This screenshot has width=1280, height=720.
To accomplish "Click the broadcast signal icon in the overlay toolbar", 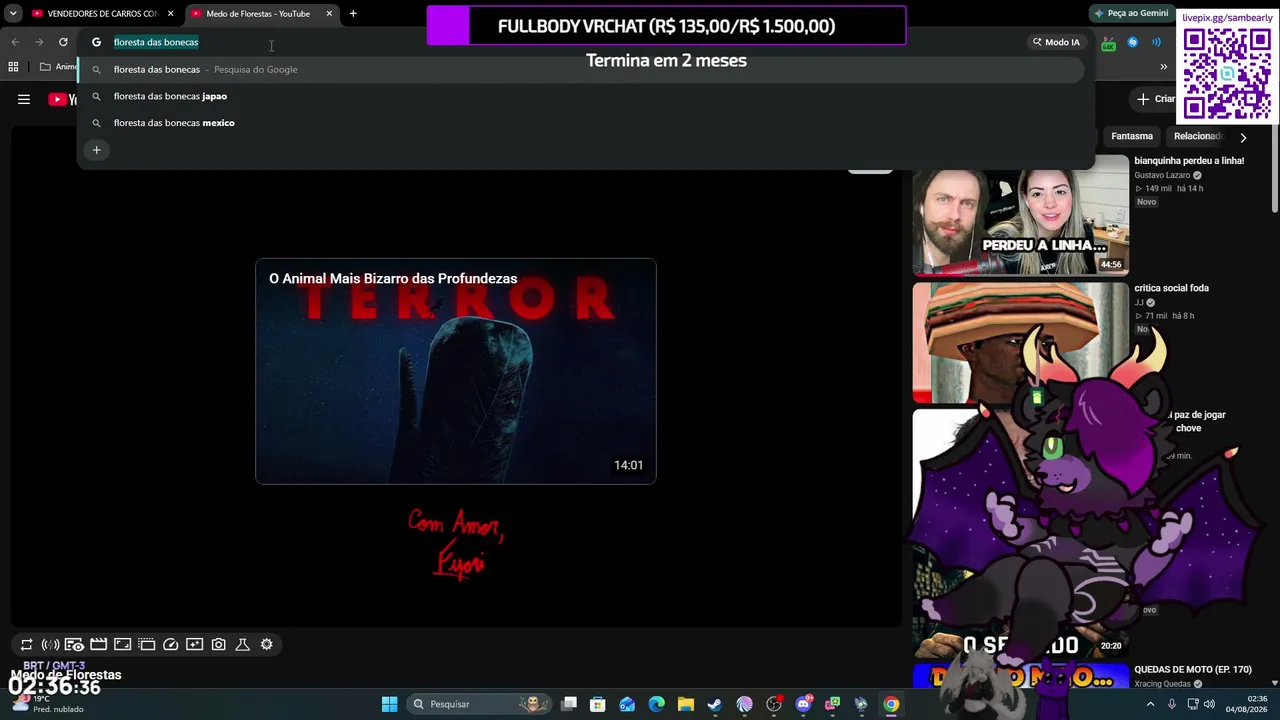I will (50, 645).
